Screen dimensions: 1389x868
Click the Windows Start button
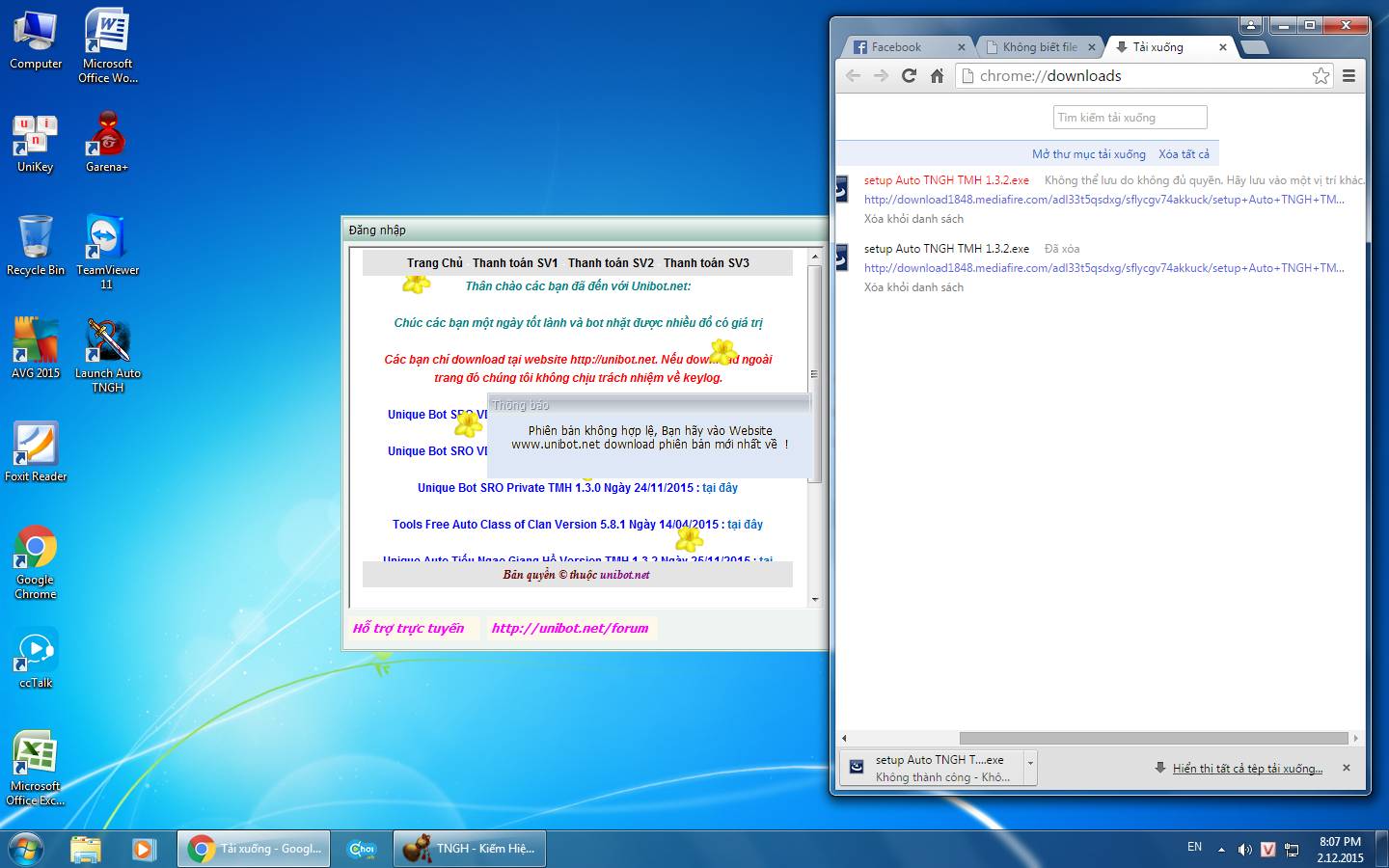click(26, 849)
